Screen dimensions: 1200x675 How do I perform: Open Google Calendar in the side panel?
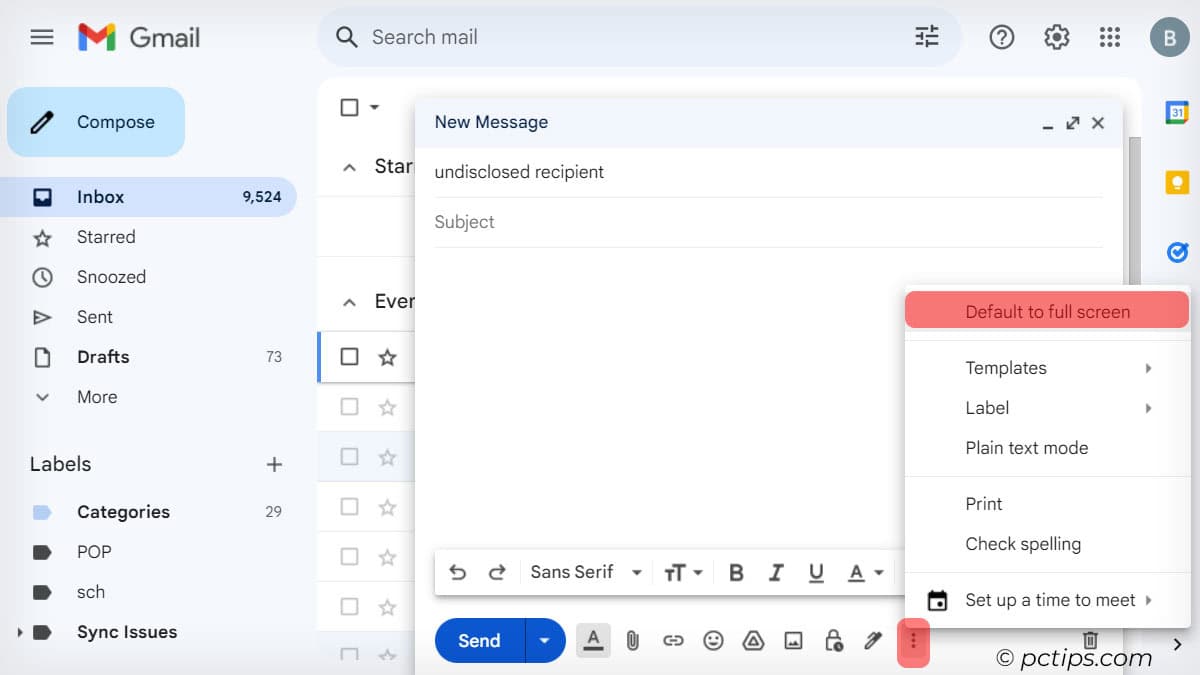click(1177, 112)
